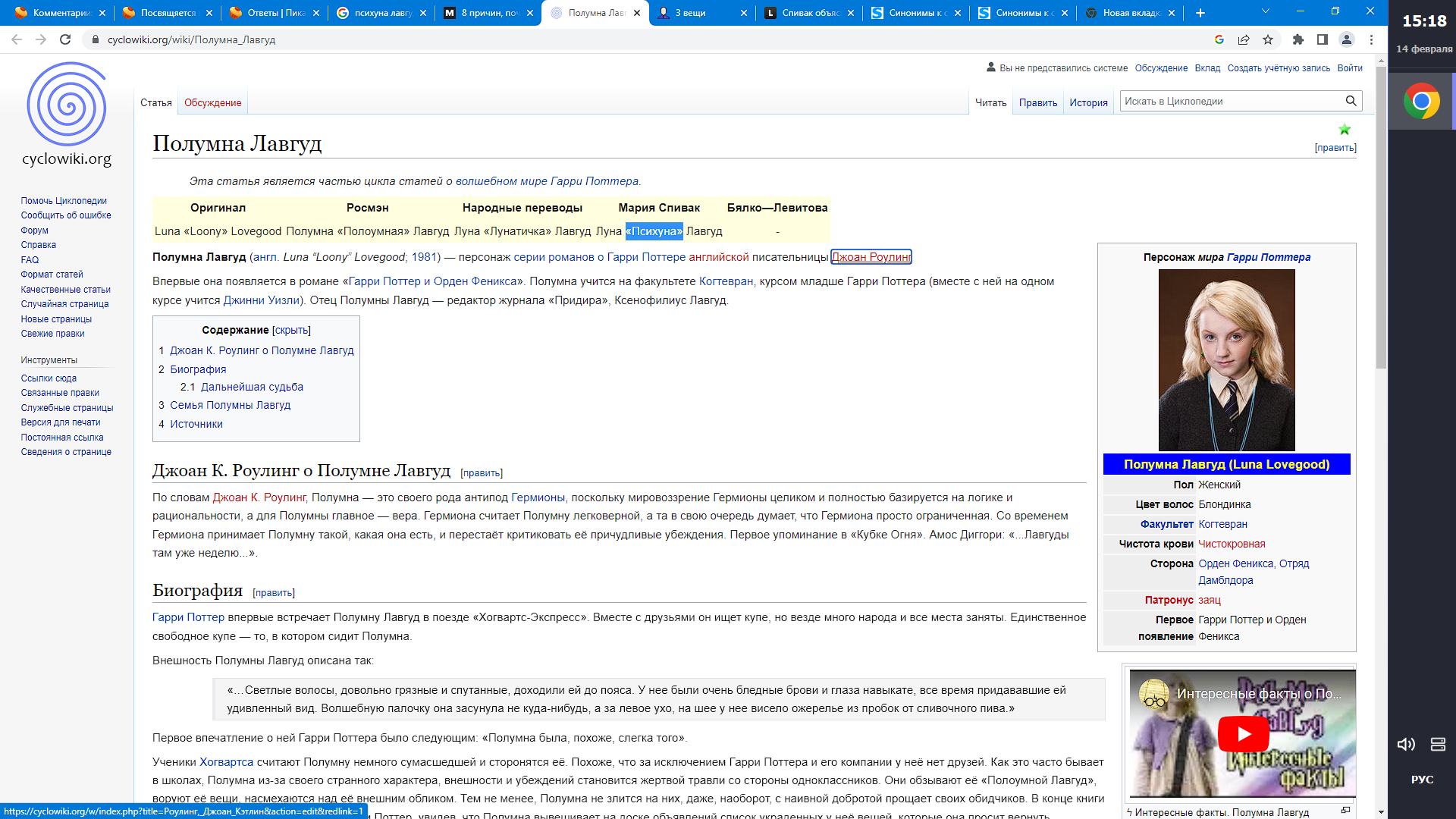Reload the page

point(65,39)
